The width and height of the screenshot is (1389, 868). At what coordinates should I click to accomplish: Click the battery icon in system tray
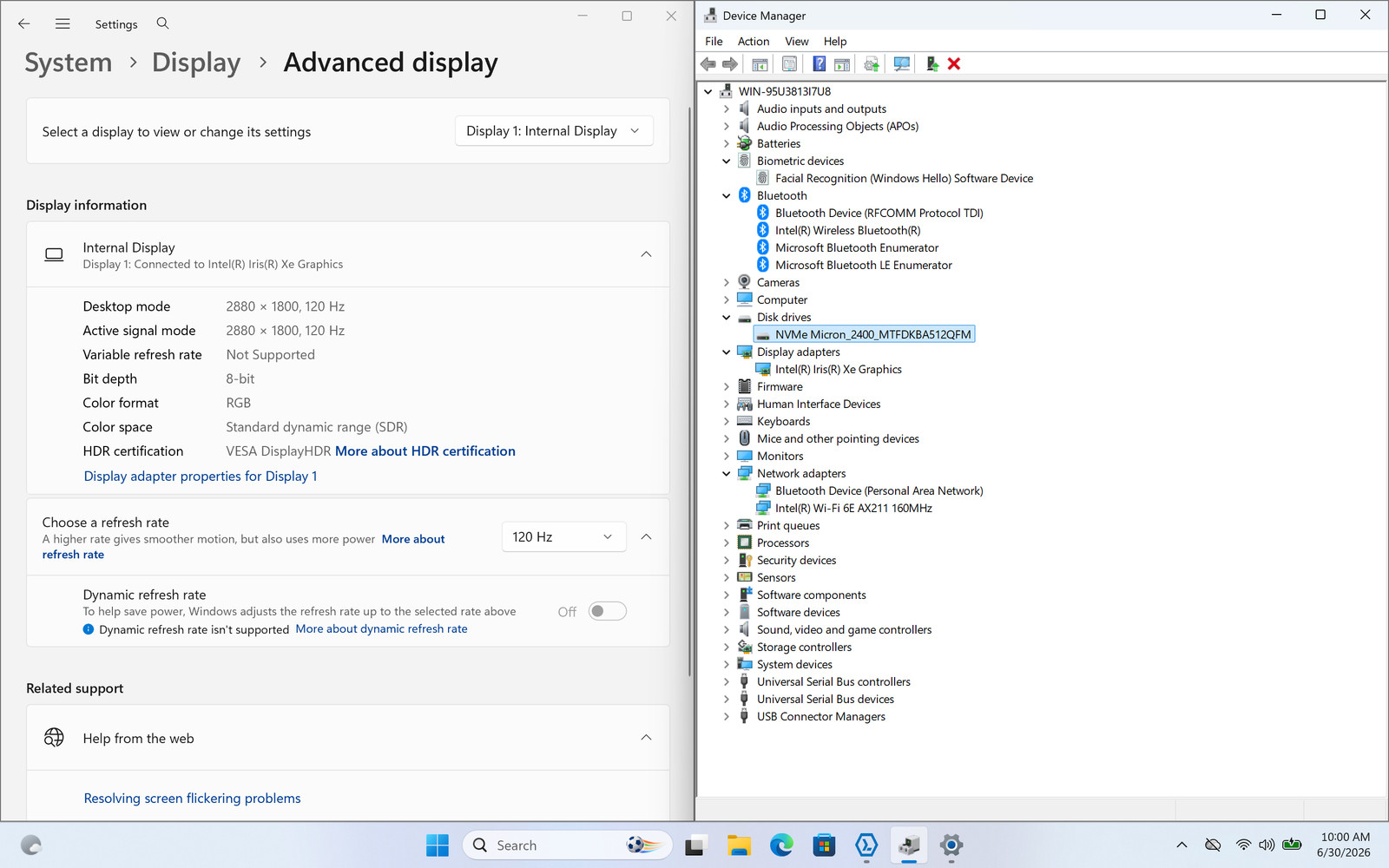1292,845
